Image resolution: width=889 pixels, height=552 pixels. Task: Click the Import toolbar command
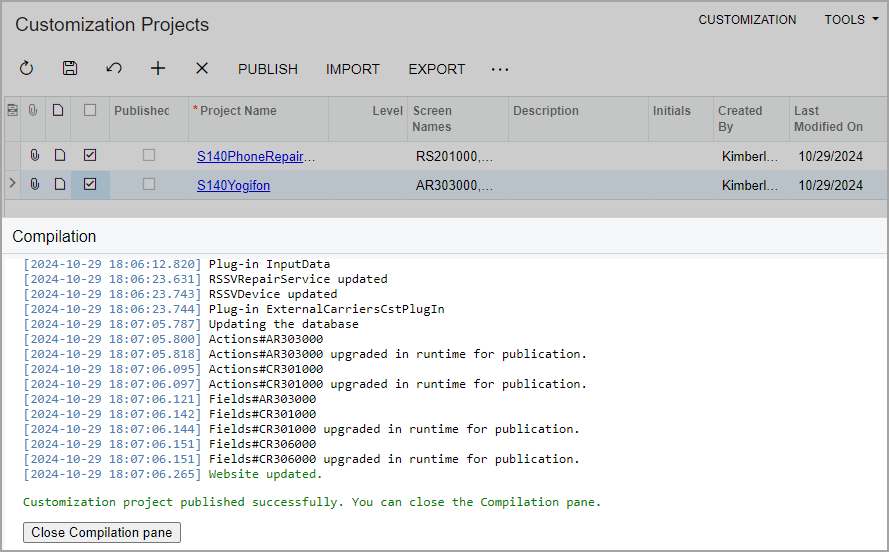353,69
